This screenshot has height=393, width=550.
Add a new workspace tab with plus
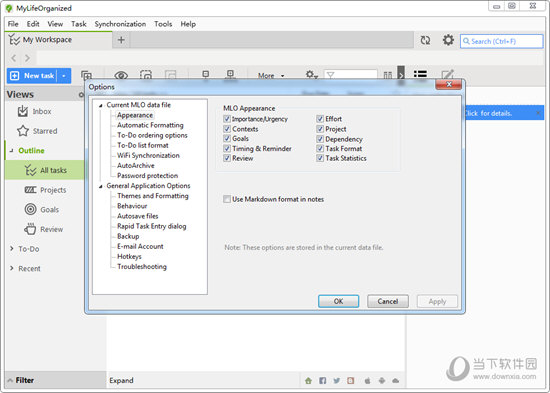pos(121,40)
